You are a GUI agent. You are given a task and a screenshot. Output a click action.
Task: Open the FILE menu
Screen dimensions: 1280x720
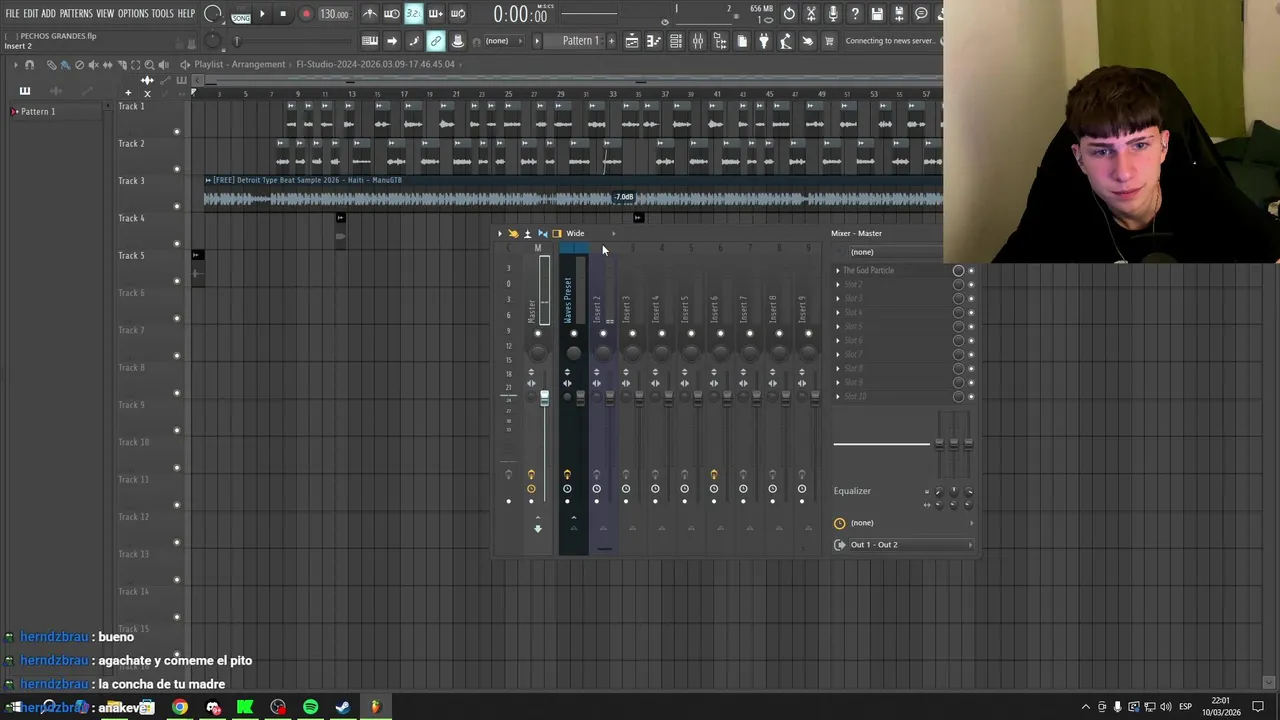12,14
